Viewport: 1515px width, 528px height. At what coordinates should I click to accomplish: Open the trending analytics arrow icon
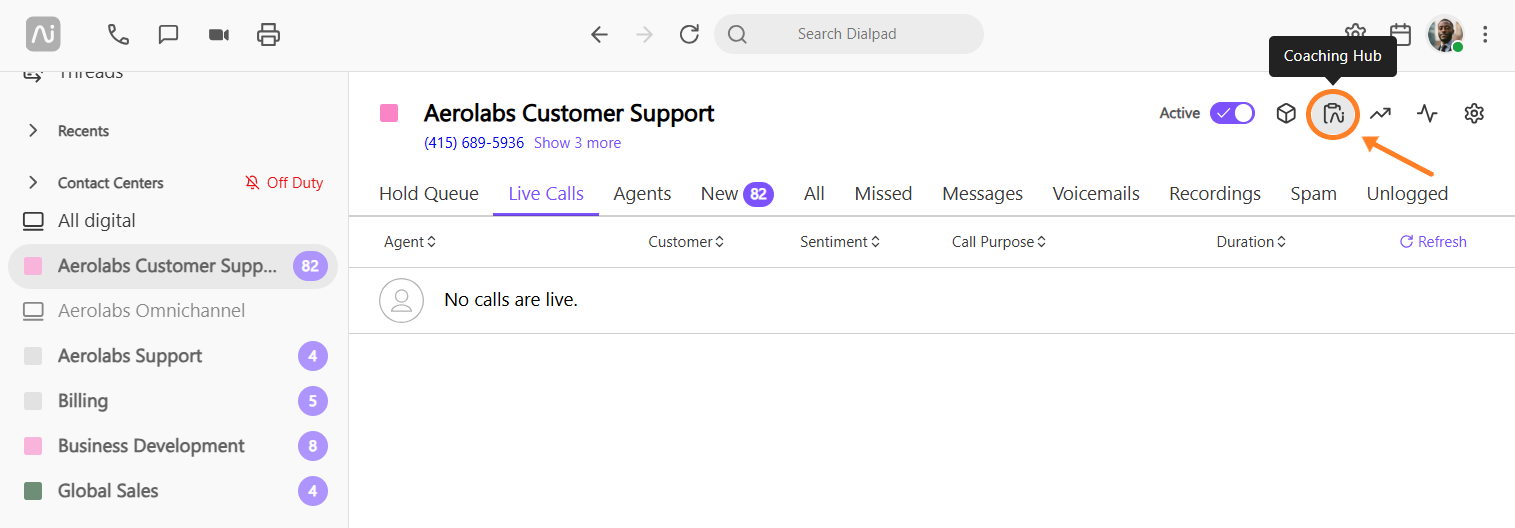pos(1380,114)
